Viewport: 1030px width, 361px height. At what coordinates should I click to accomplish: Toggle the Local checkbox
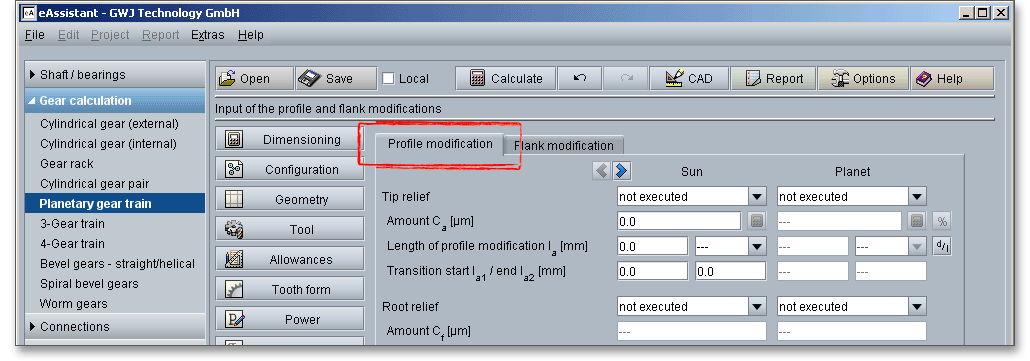389,79
